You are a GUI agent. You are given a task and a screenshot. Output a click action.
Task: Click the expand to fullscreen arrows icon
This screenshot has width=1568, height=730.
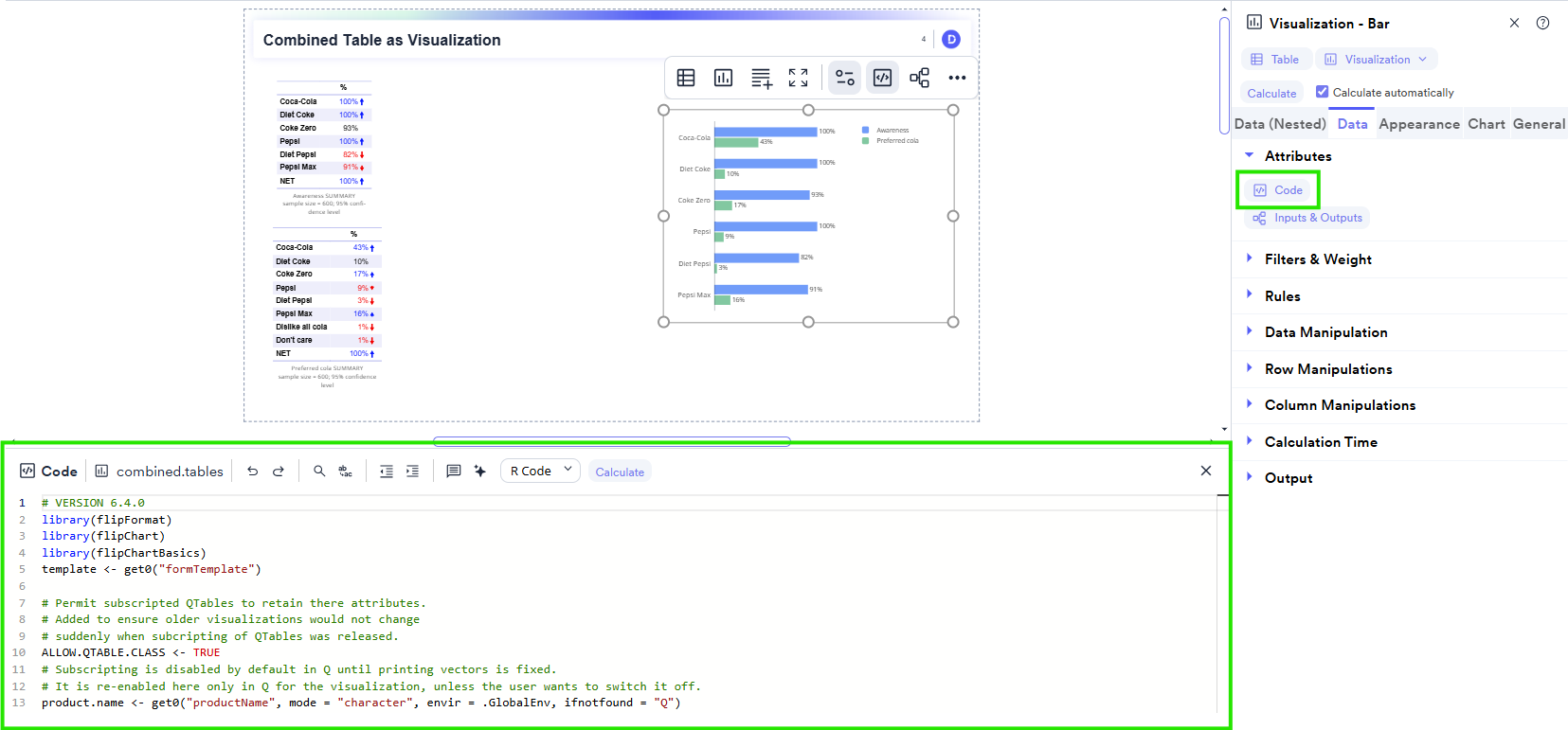pos(799,78)
